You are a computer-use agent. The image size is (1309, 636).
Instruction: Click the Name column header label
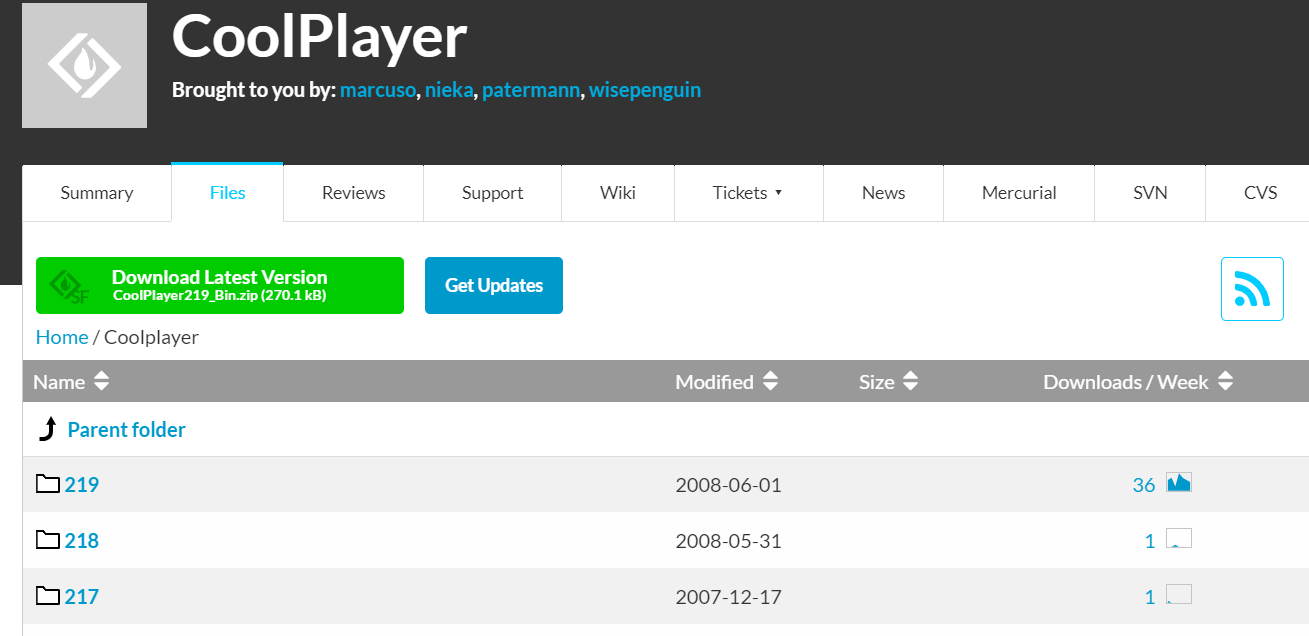click(x=59, y=382)
